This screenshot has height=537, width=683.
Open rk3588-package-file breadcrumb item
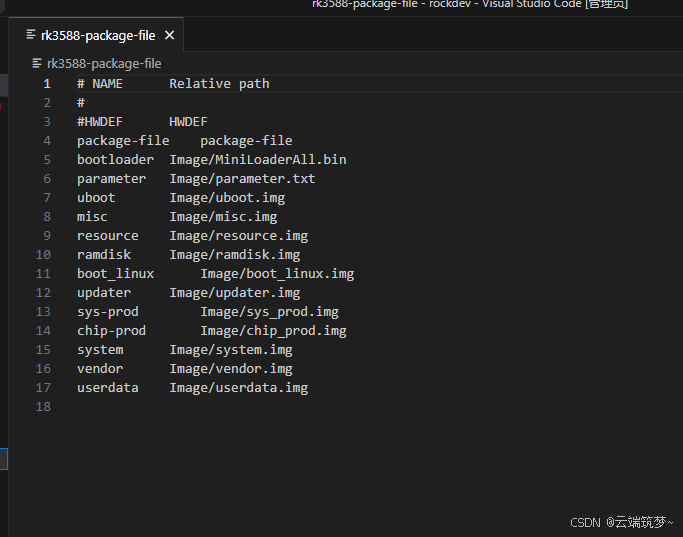click(104, 64)
